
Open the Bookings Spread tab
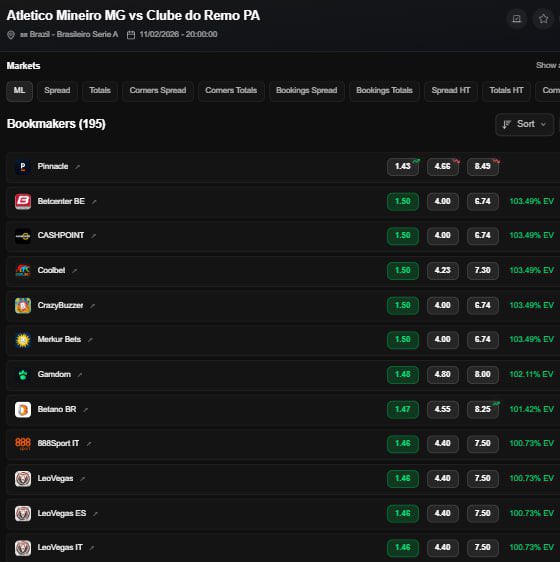[x=307, y=91]
